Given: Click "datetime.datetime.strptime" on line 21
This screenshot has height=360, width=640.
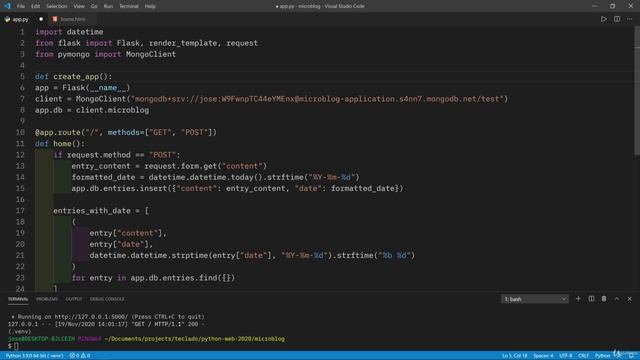Looking at the screenshot, I should click(x=149, y=256).
